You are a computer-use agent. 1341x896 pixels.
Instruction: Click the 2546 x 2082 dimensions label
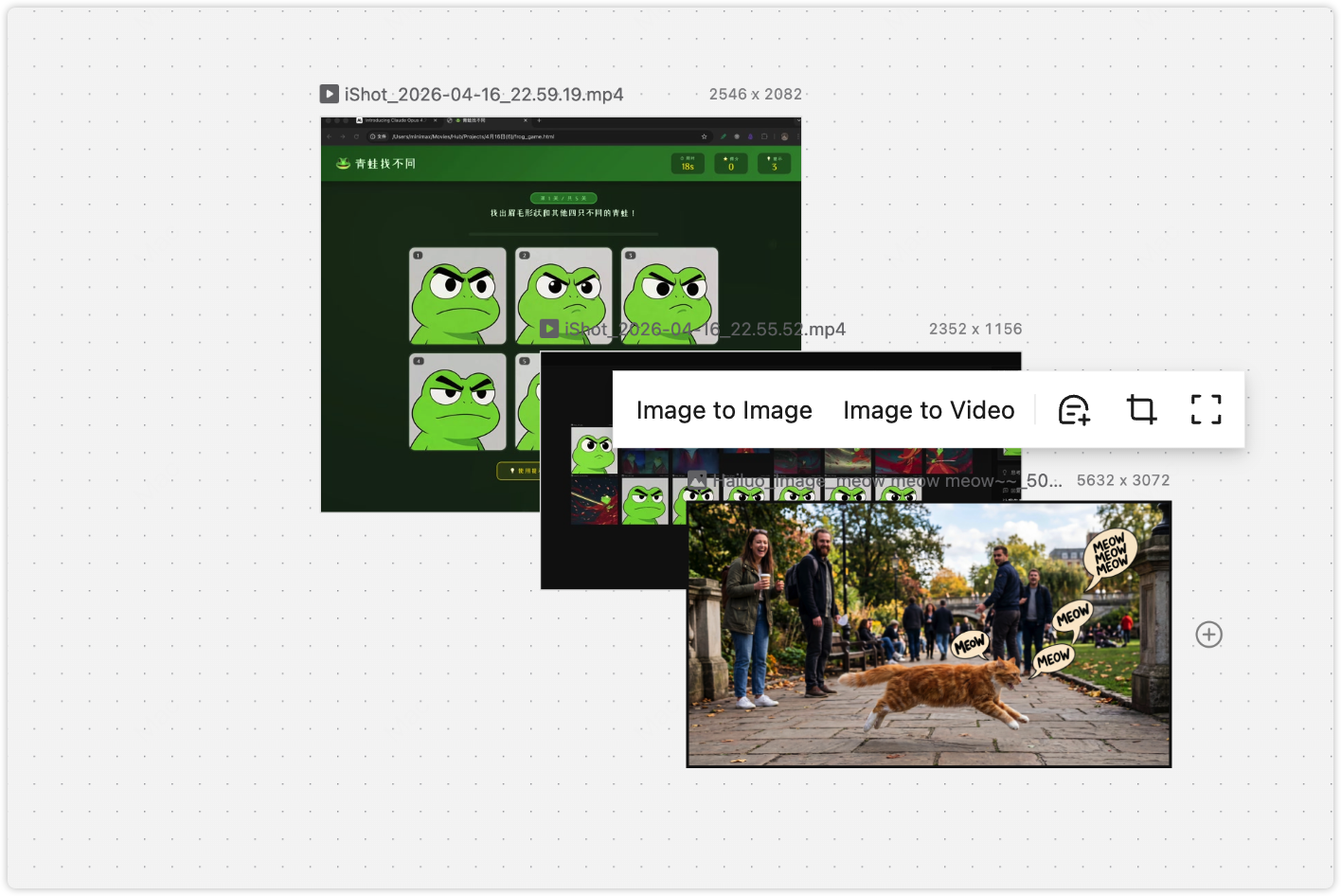coord(756,94)
